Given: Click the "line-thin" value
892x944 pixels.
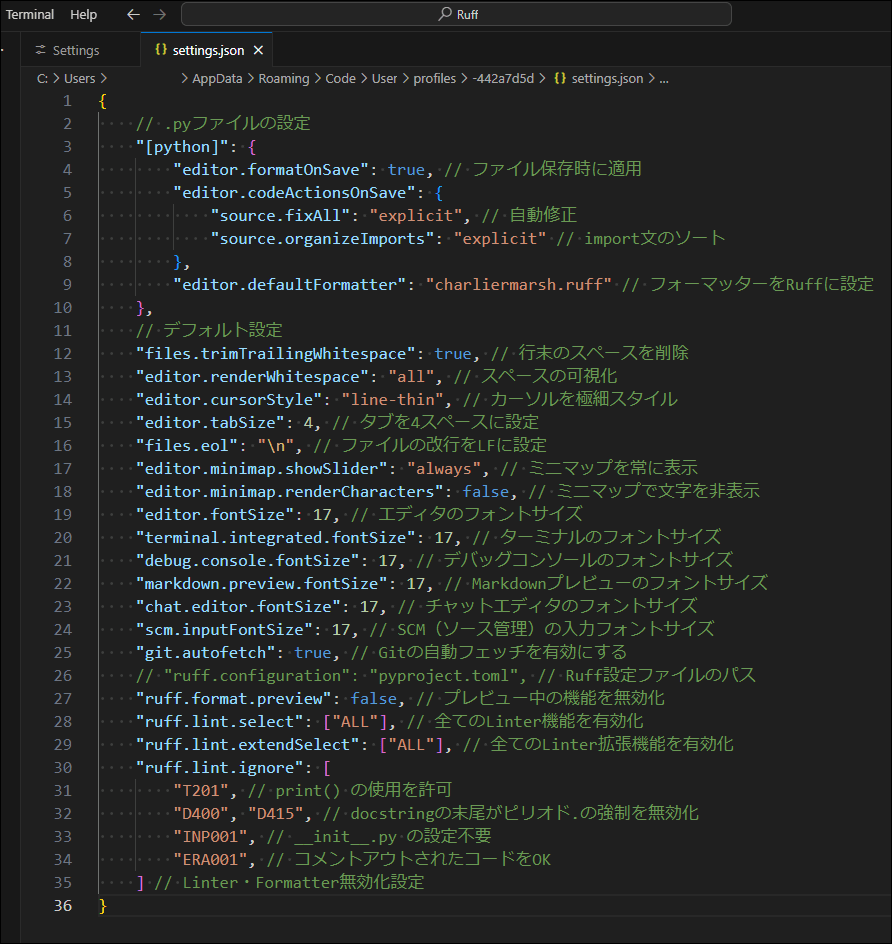Looking at the screenshot, I should tap(392, 400).
